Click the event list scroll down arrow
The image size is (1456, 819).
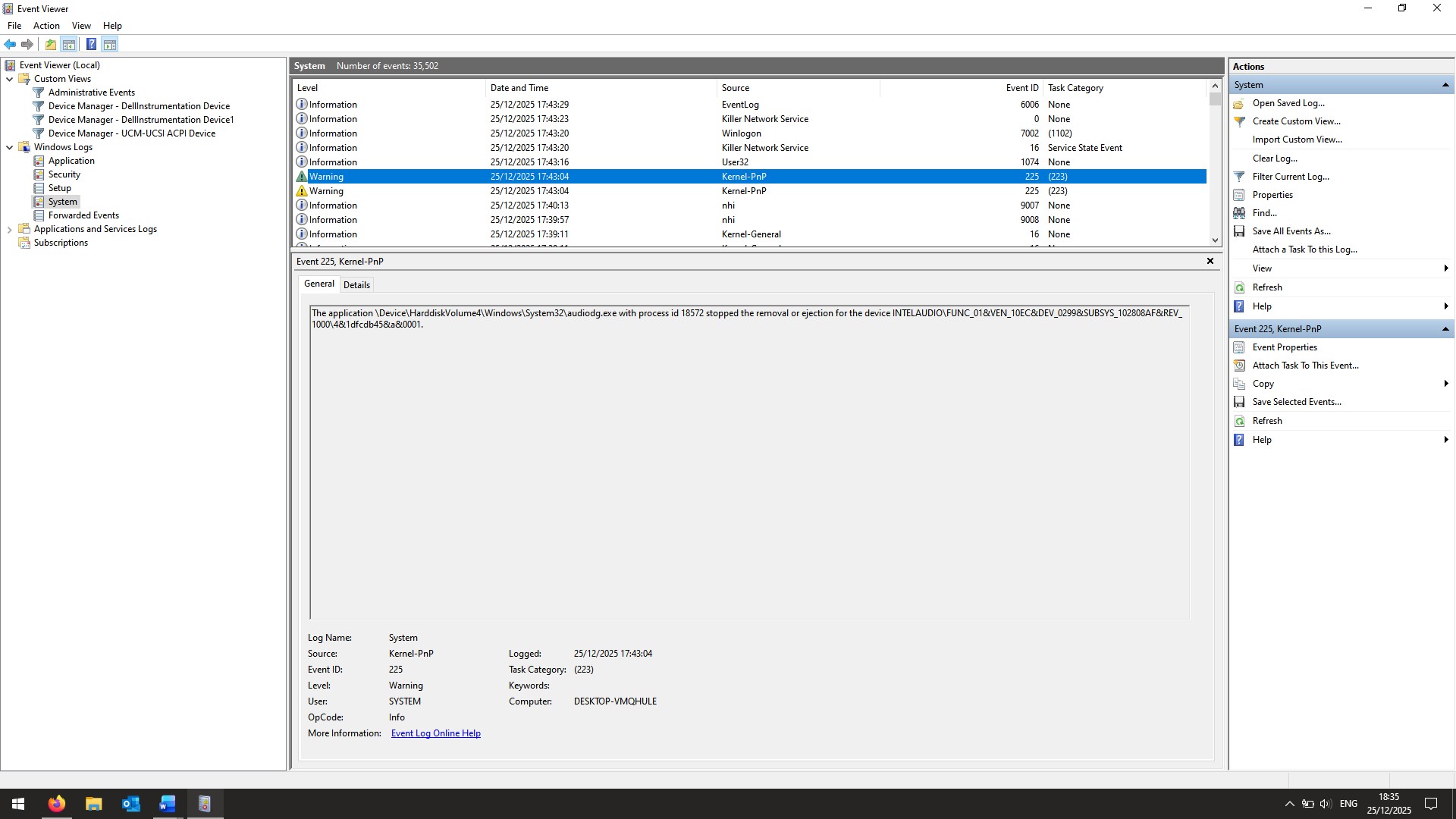[1215, 240]
